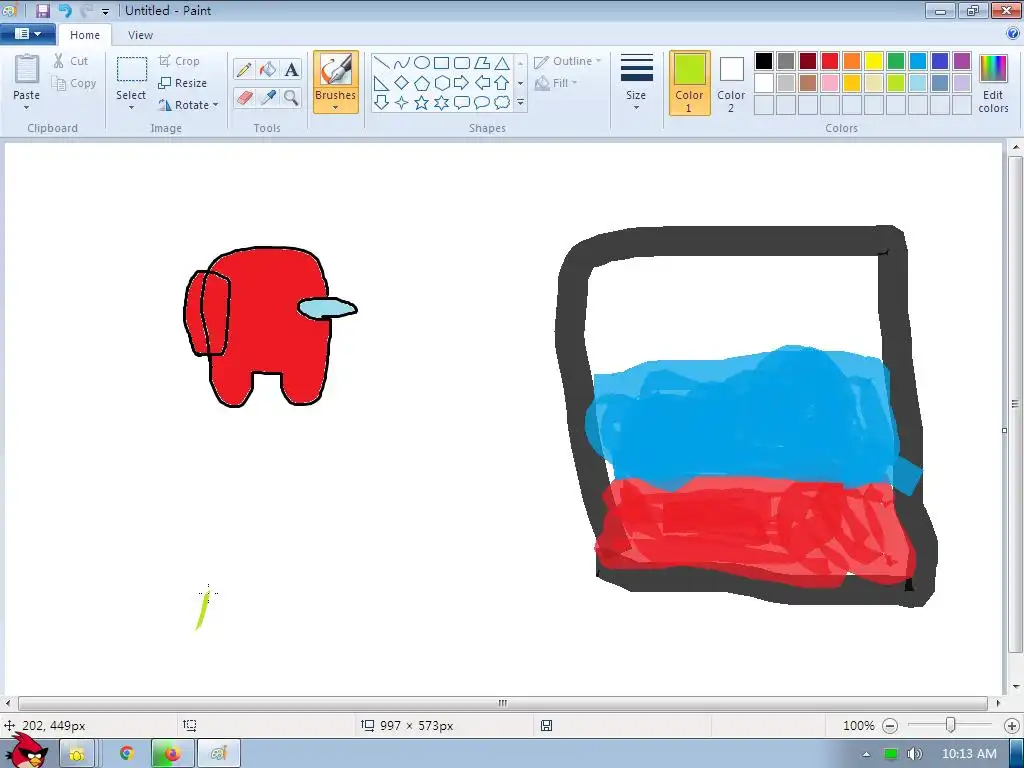Image resolution: width=1024 pixels, height=768 pixels.
Task: Open the Customize Quick Access Toolbar arrow
Action: [x=105, y=11]
